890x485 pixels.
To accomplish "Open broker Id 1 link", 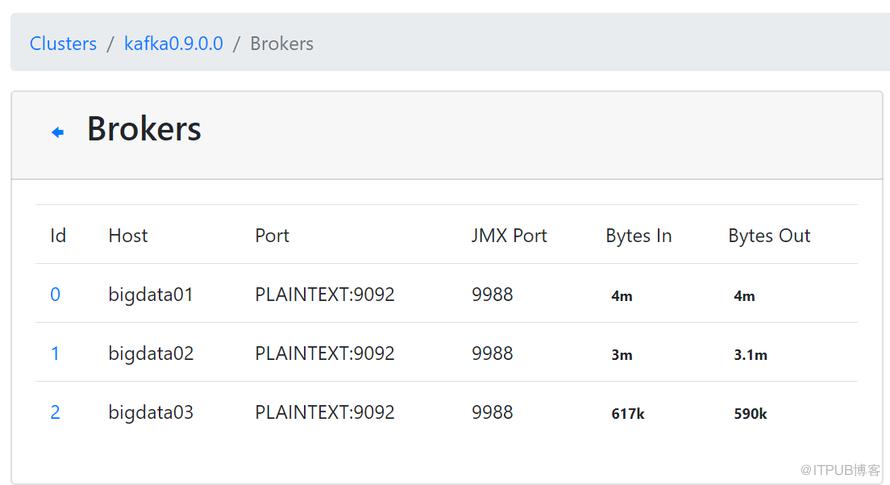I will (x=55, y=353).
